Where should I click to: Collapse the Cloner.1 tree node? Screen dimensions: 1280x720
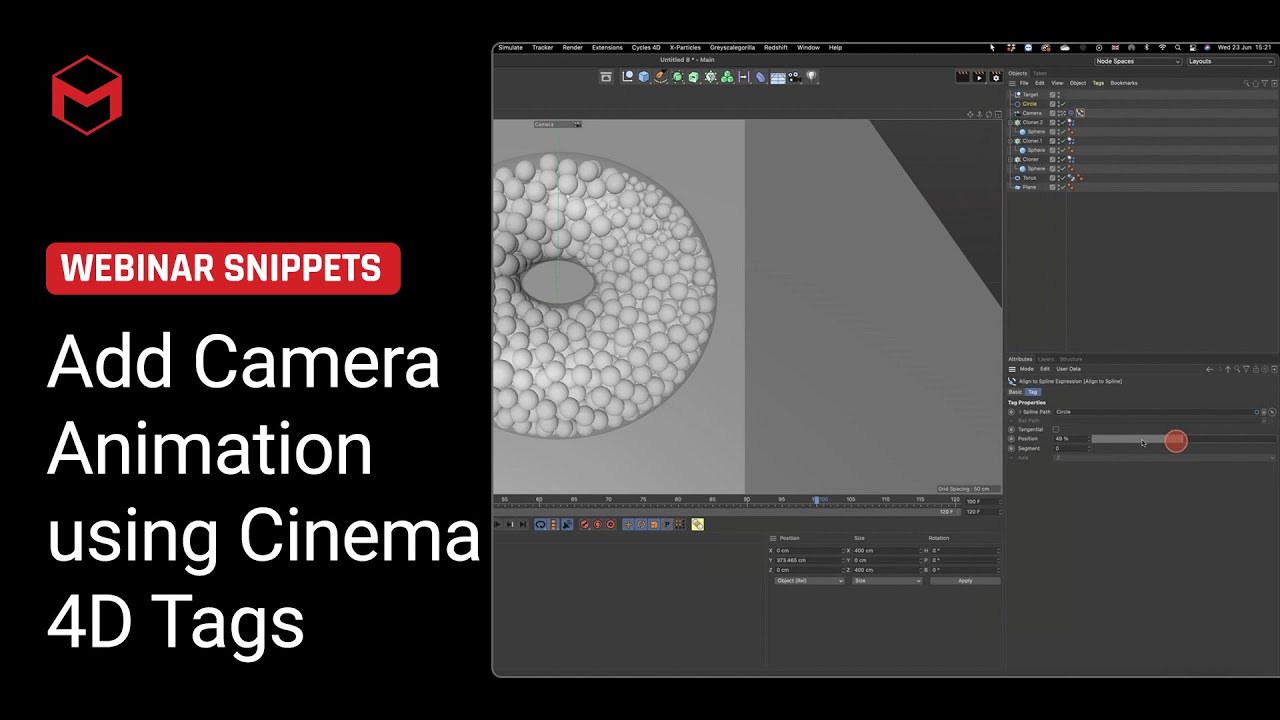click(1010, 141)
